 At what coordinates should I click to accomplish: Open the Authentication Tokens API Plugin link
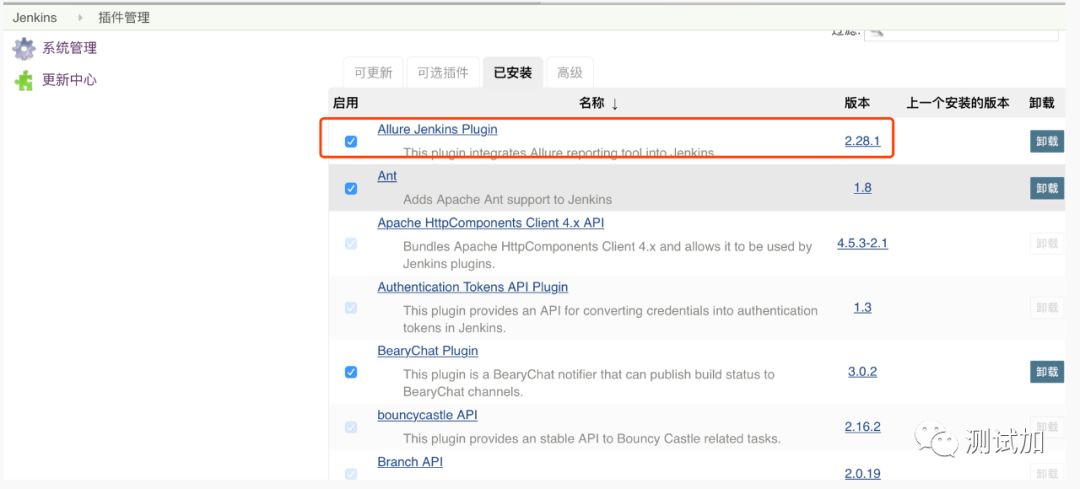tap(472, 287)
